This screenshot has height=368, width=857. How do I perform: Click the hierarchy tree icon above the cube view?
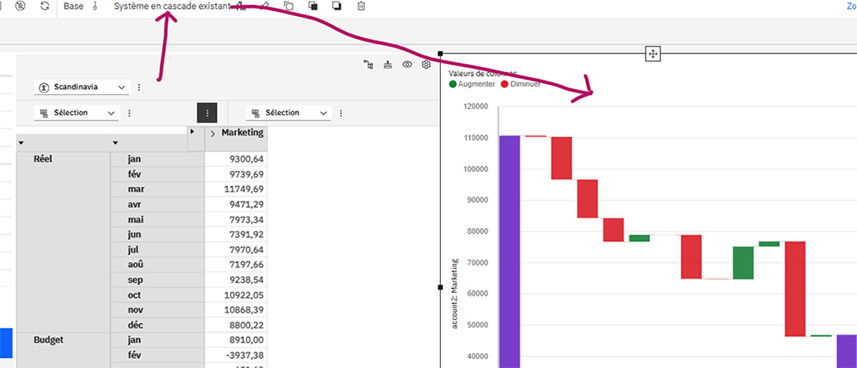click(368, 65)
